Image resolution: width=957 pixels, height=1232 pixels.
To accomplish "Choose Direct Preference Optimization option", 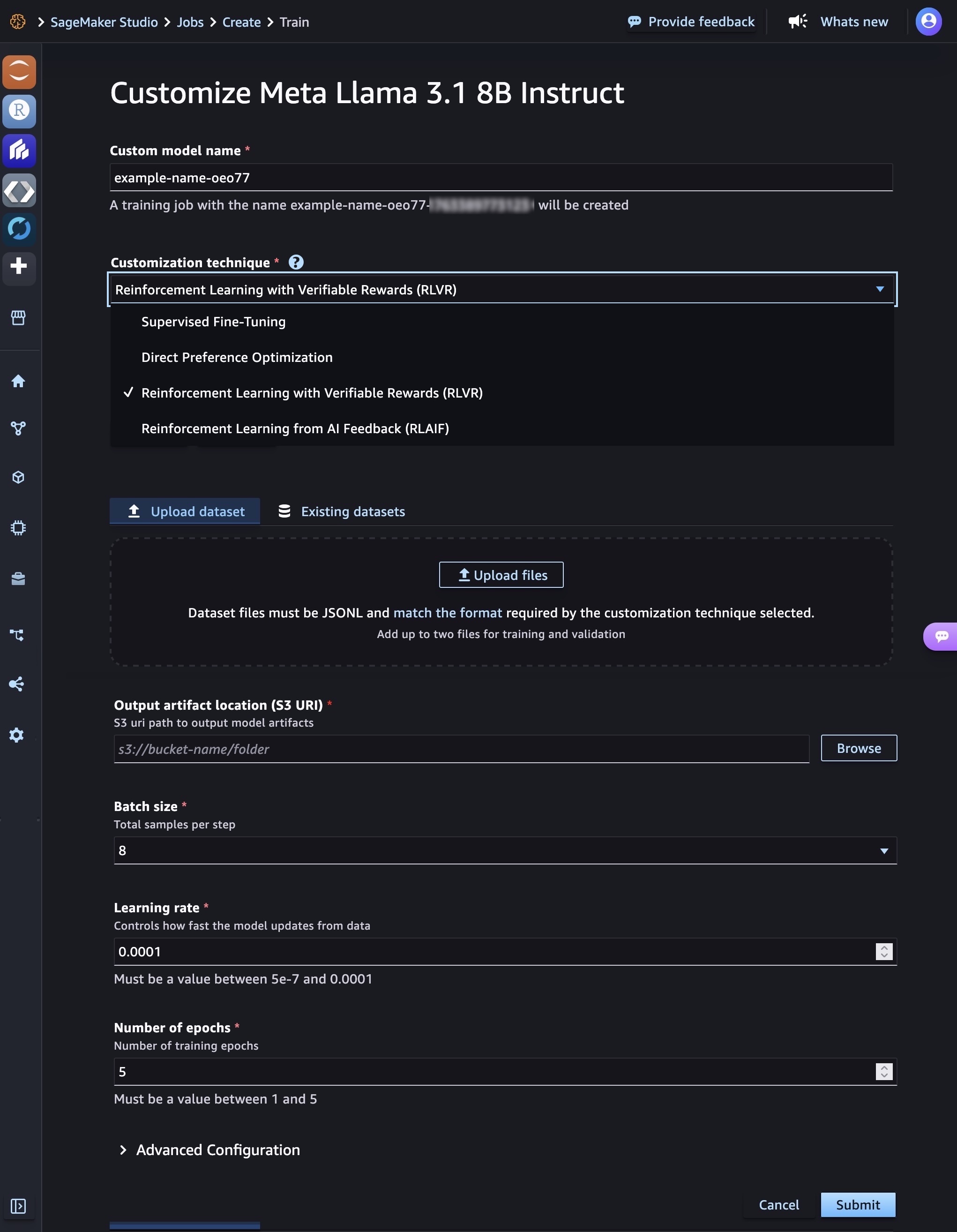I will tap(237, 358).
